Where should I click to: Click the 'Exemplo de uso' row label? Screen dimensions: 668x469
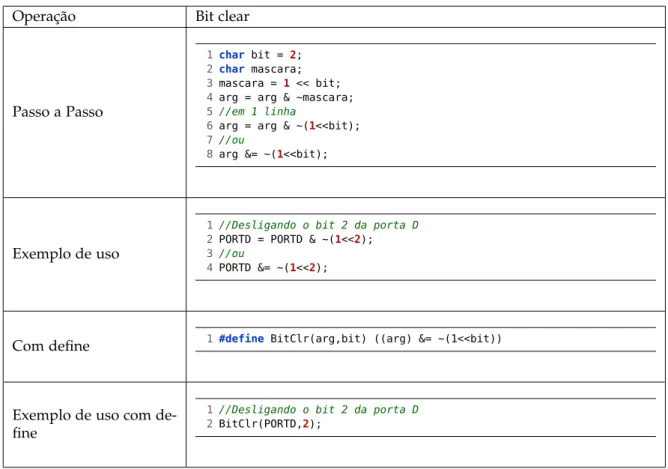pyautogui.click(x=66, y=253)
